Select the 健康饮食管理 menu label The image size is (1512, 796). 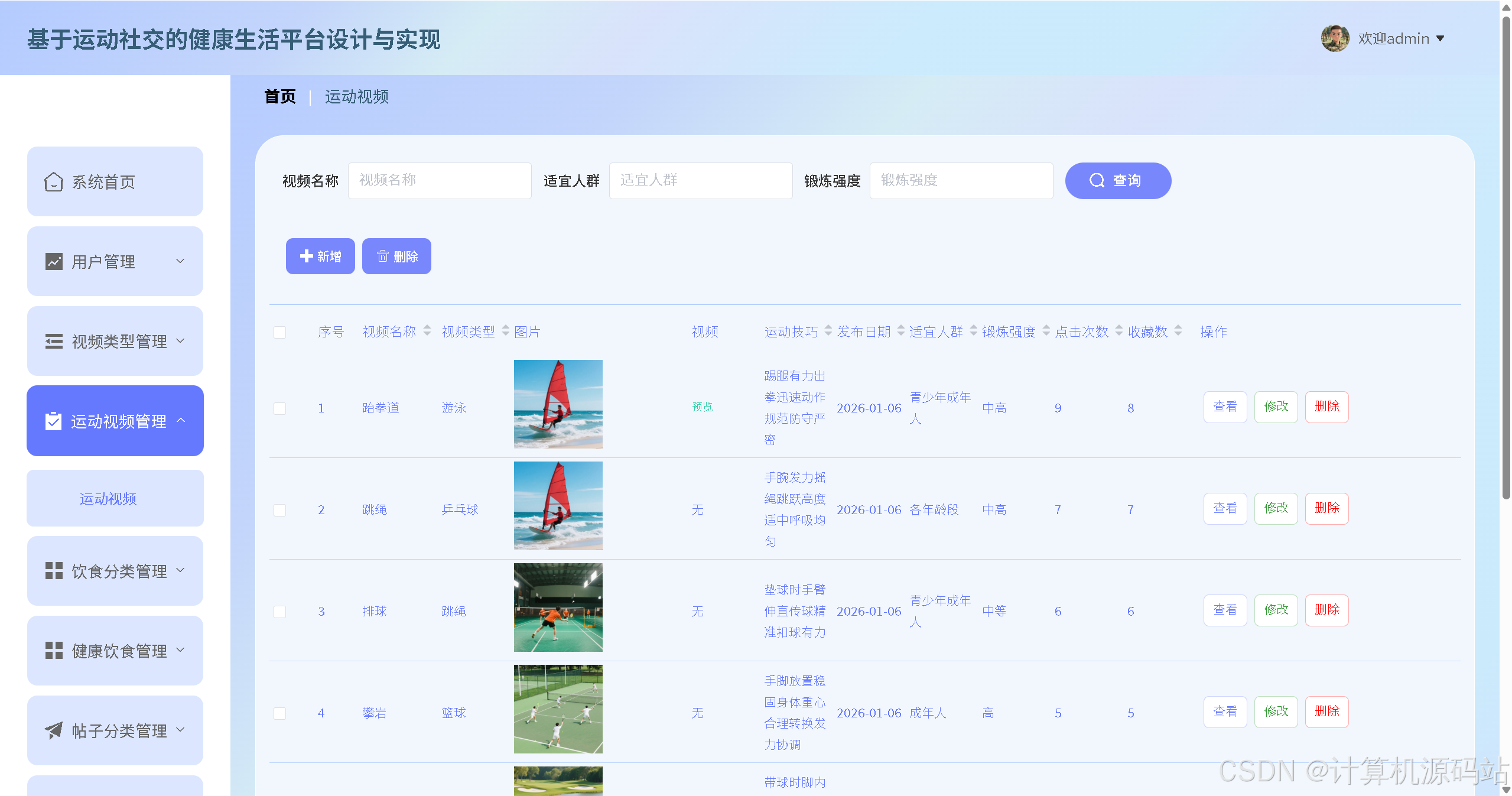tap(119, 651)
